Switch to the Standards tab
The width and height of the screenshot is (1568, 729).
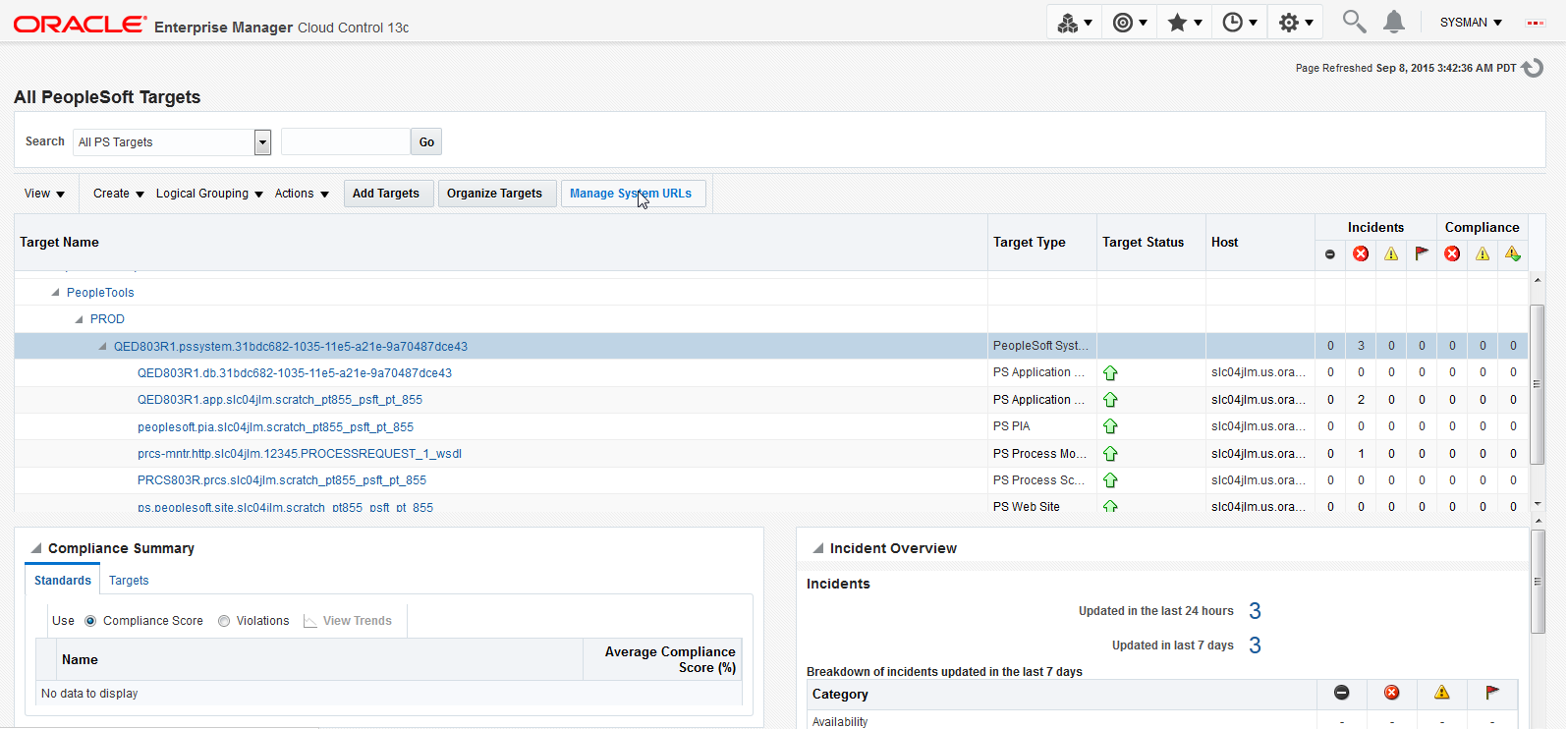point(63,581)
